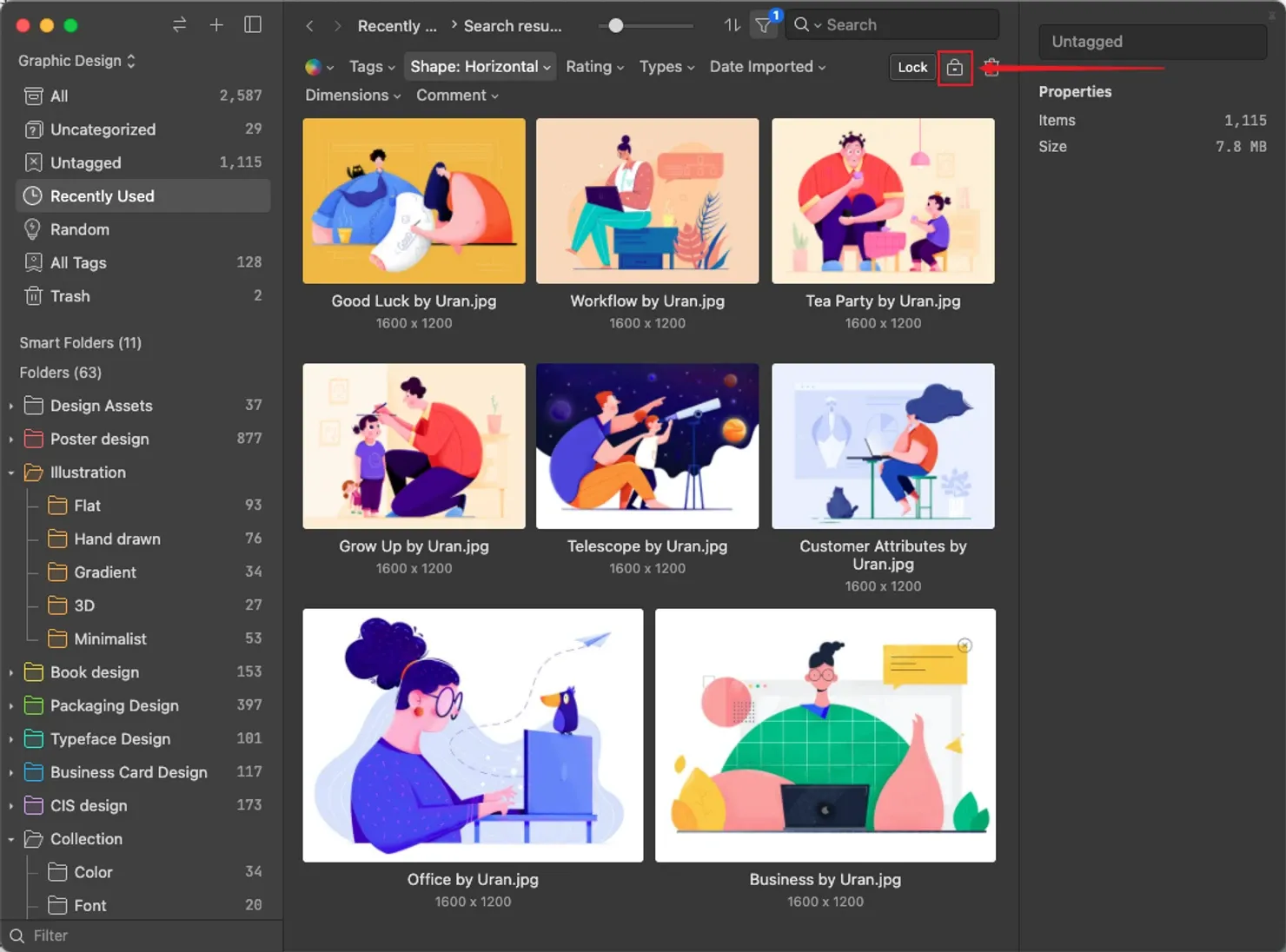Select Tea Party by Uran.jpg thumbnail

pos(883,201)
